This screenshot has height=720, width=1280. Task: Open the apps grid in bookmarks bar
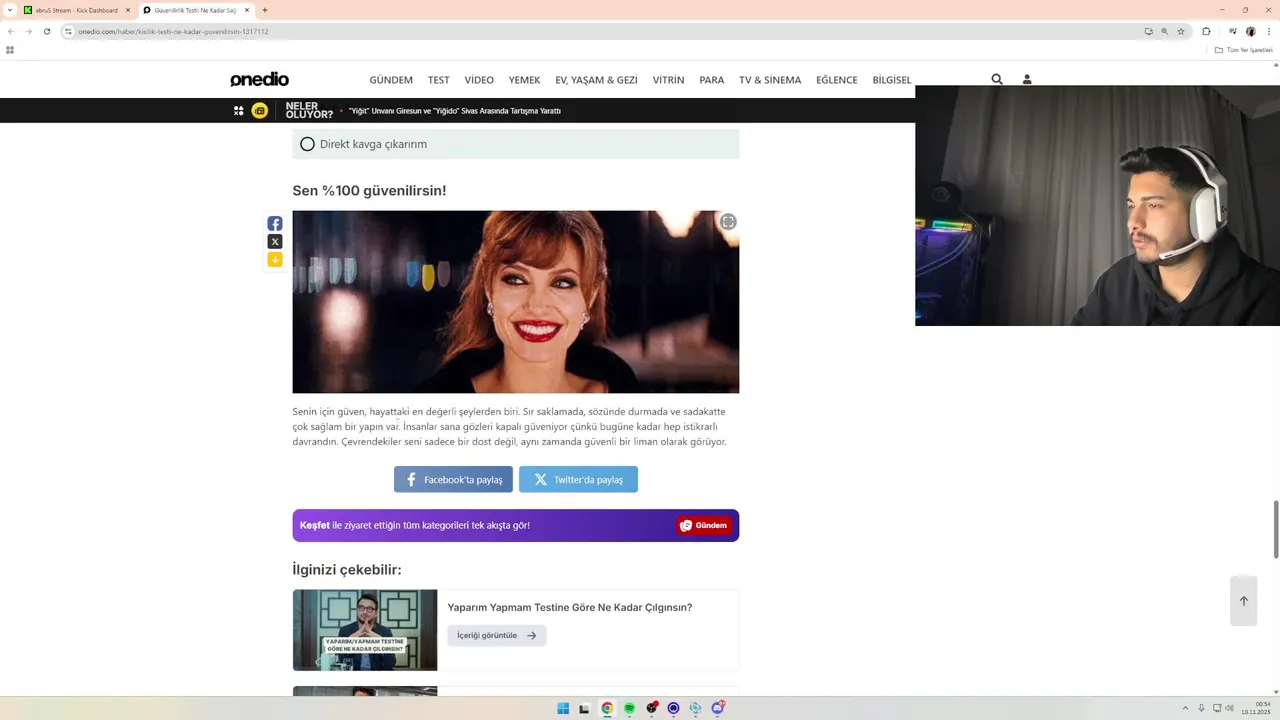[10, 50]
